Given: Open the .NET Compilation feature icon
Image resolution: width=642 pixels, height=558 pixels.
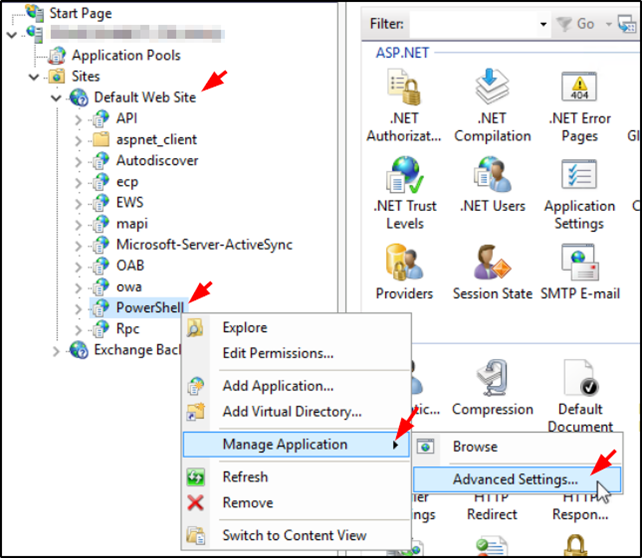Looking at the screenshot, I should tap(492, 92).
